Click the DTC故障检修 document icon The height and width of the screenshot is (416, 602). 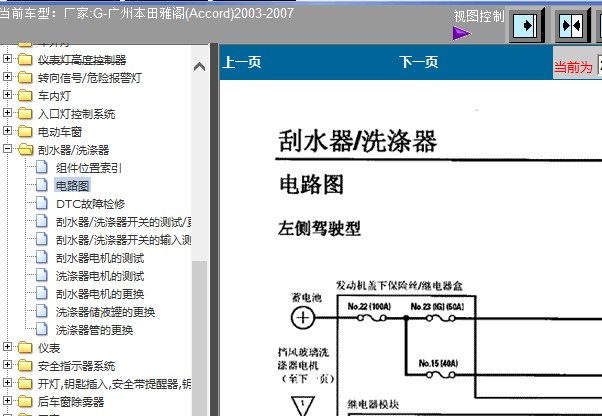[42, 203]
